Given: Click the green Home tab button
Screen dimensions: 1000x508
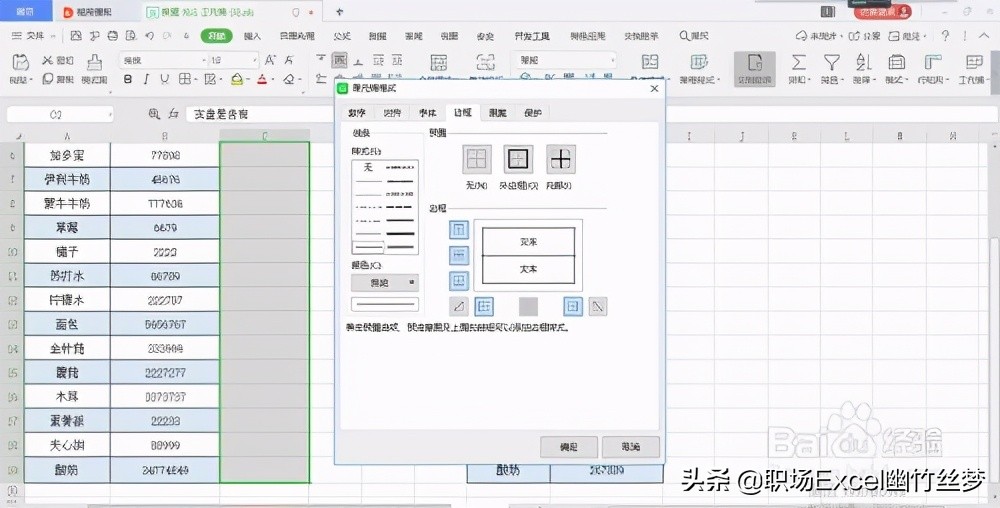Looking at the screenshot, I should point(217,36).
